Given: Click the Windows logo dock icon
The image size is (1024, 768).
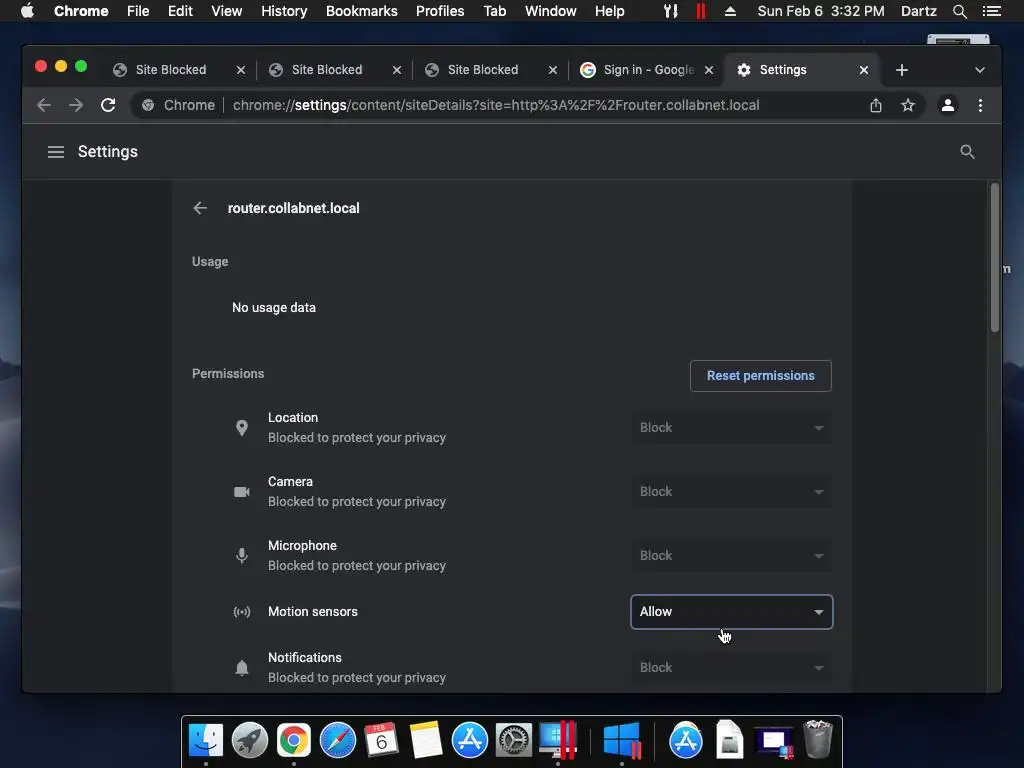Looking at the screenshot, I should [x=621, y=741].
